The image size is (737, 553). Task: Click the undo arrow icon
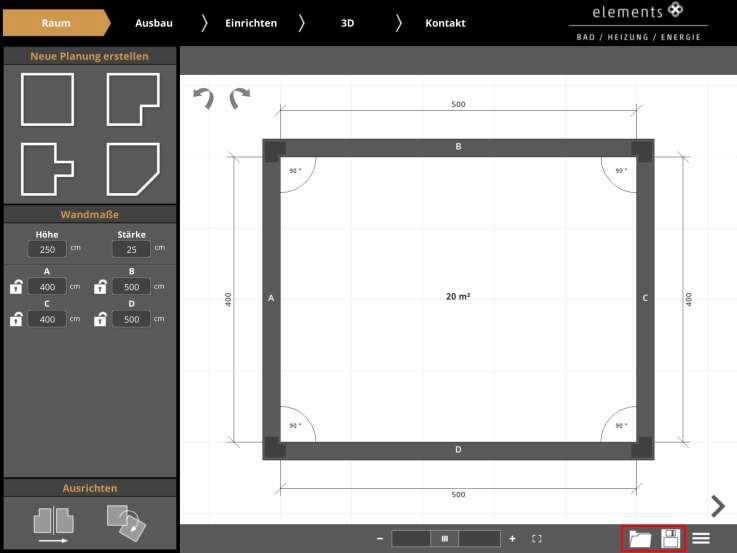[204, 98]
